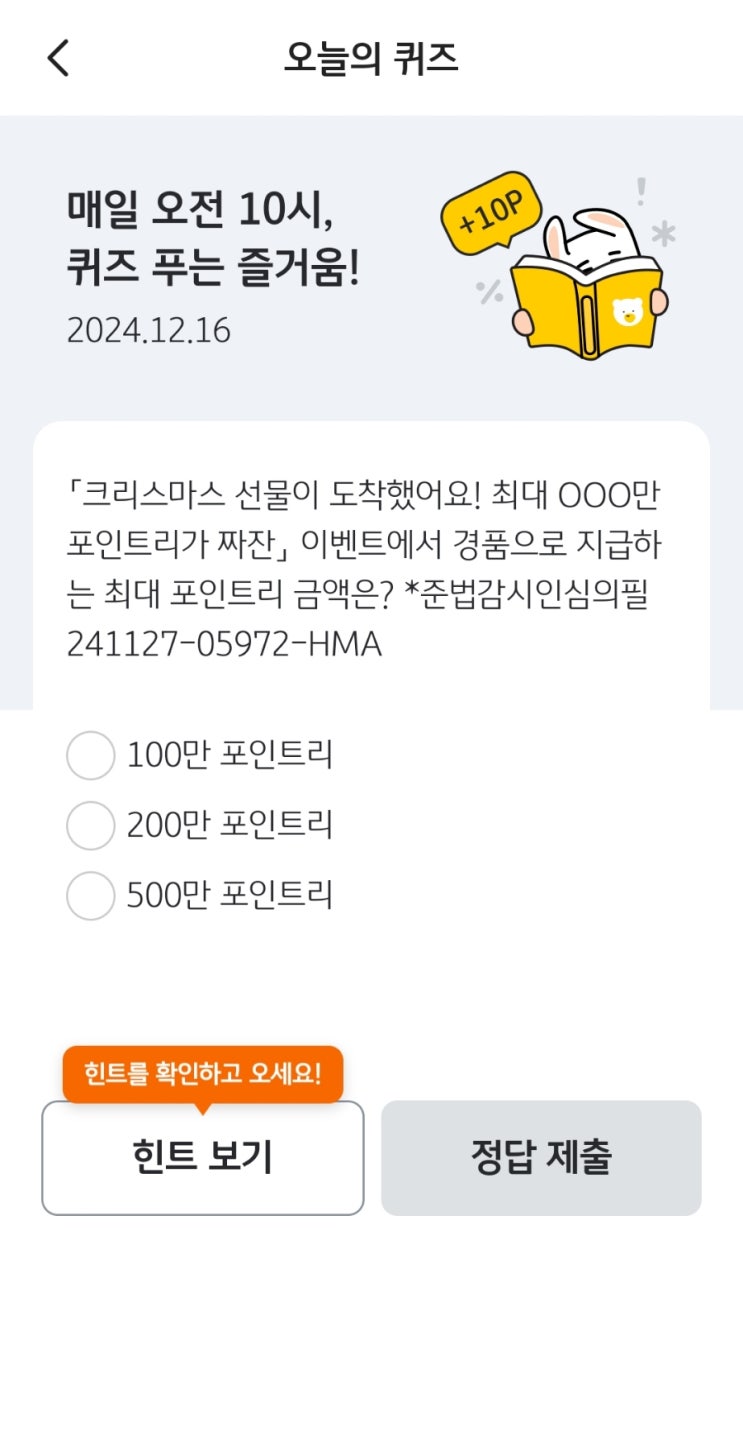Click the orange 힌트를 확인하고 오세요! tooltip
Viewport: 743px width, 1443px height.
tap(203, 1075)
